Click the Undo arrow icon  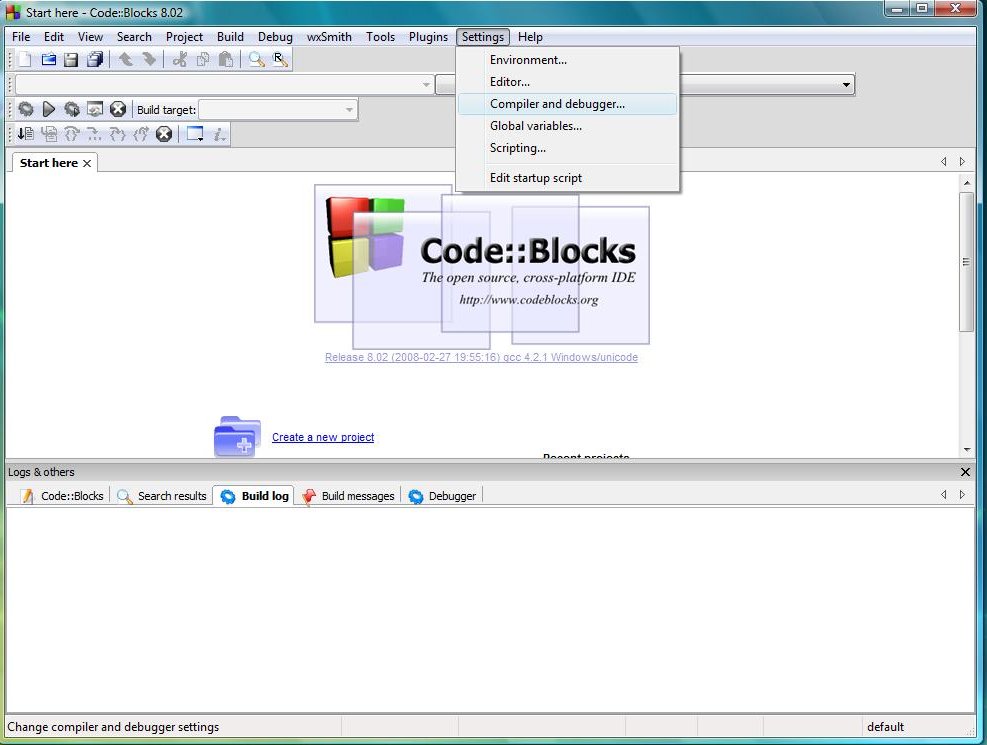click(126, 60)
